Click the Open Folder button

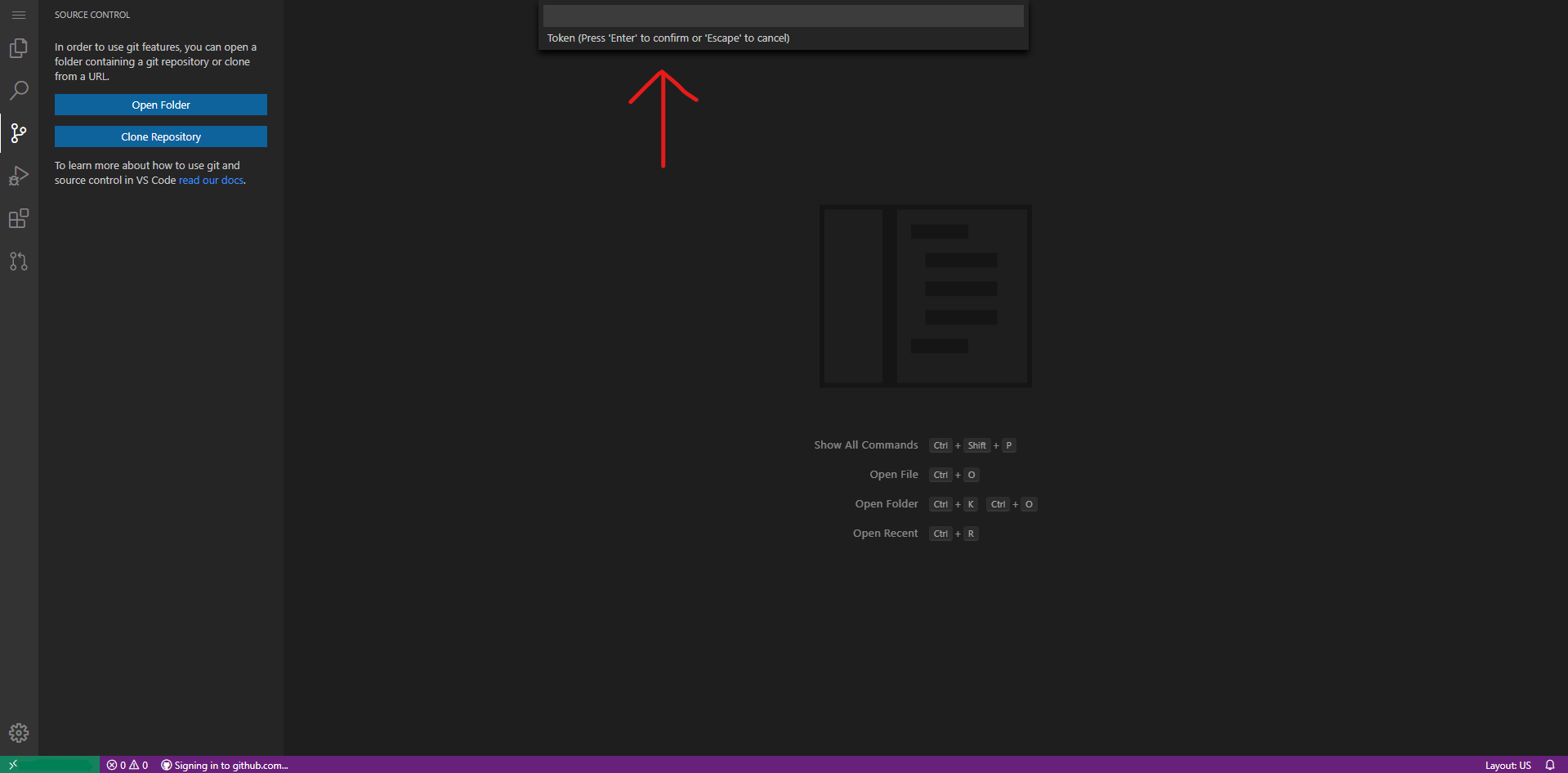(160, 105)
